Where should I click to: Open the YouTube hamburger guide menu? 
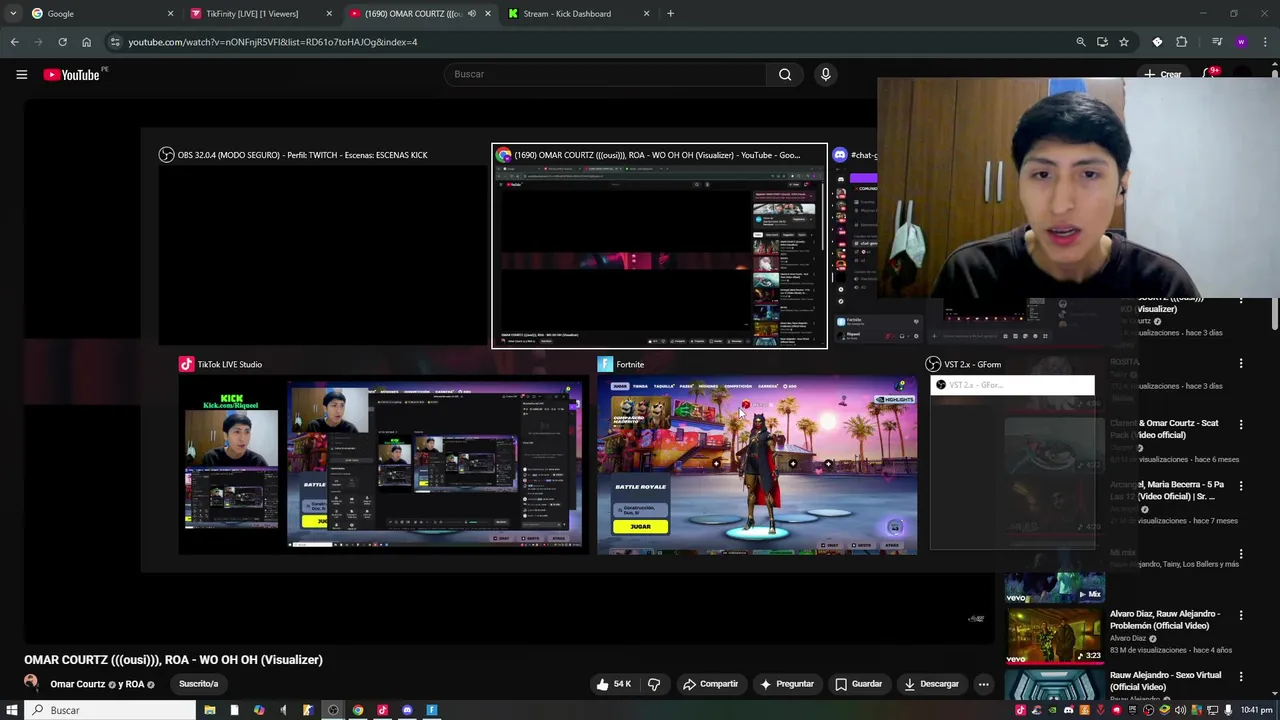[x=21, y=74]
